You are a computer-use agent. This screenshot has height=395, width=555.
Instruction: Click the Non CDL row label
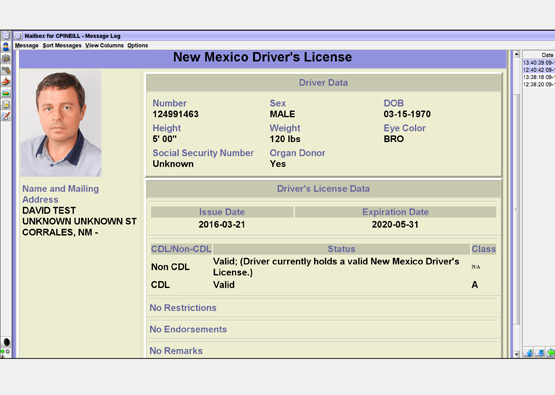click(170, 267)
